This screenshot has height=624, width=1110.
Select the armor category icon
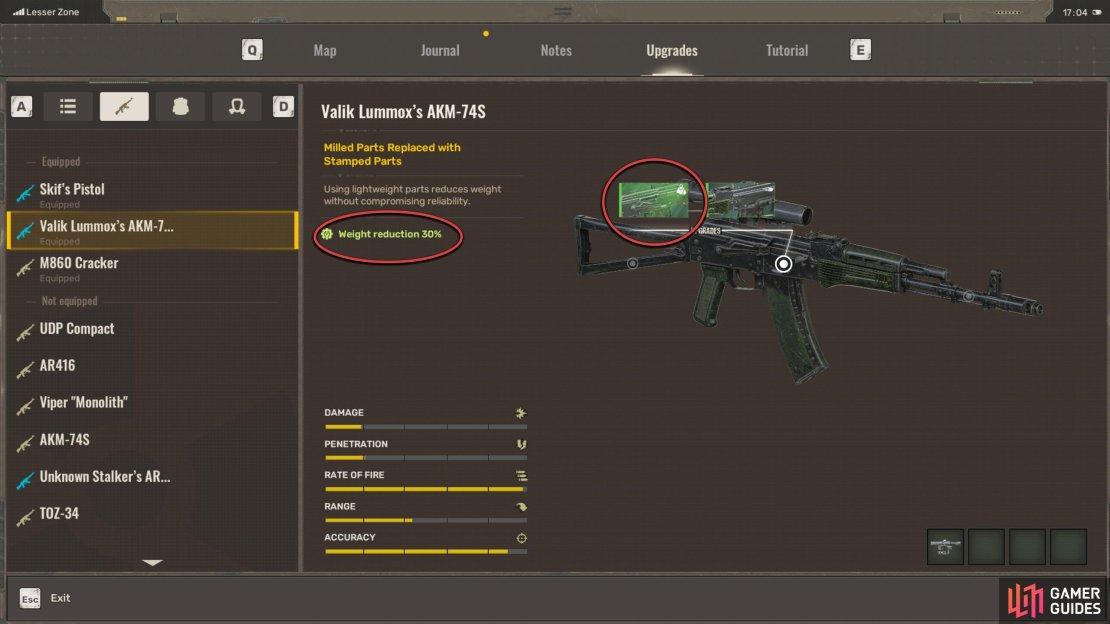(x=181, y=106)
